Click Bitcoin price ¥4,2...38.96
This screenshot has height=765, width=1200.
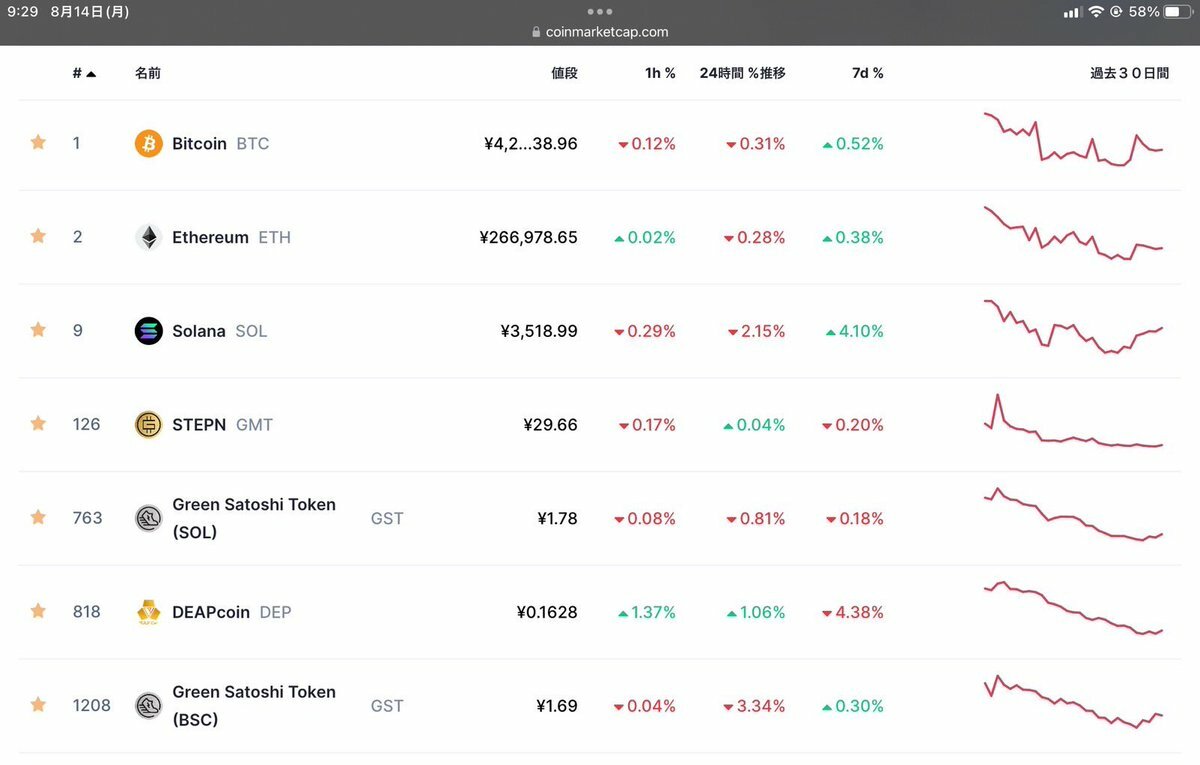(x=530, y=144)
